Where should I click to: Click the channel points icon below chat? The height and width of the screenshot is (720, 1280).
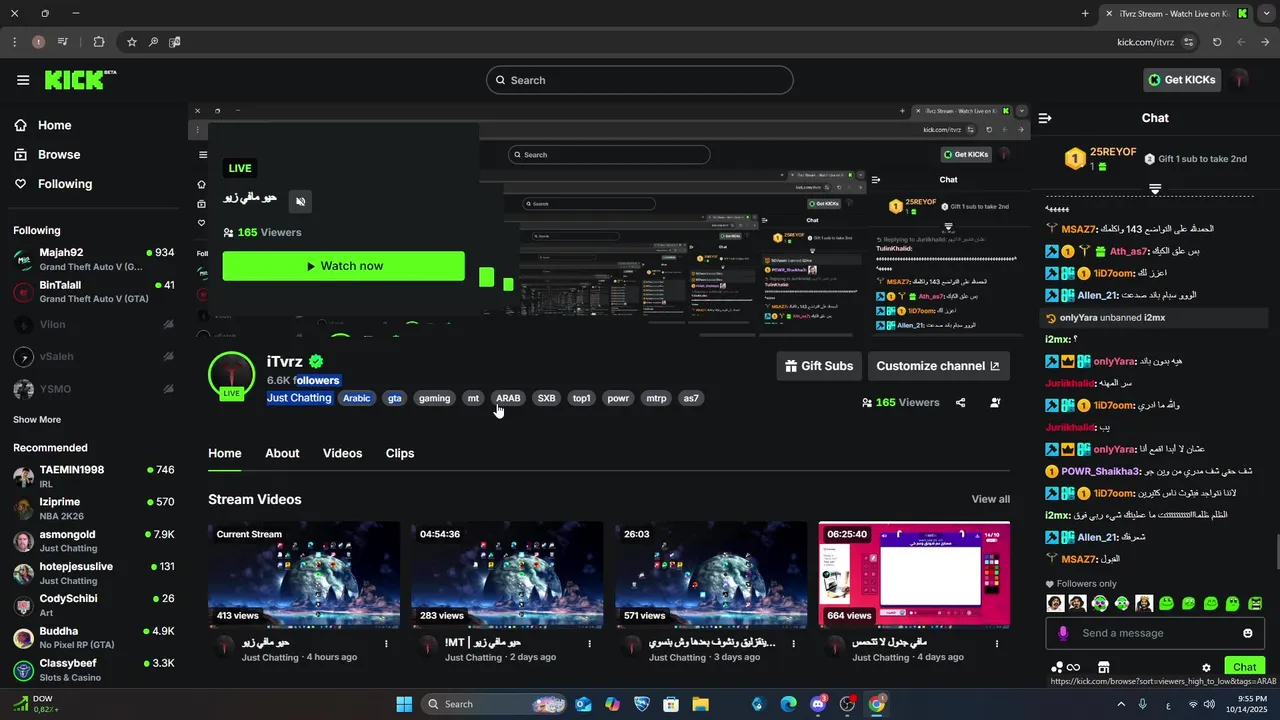1066,667
